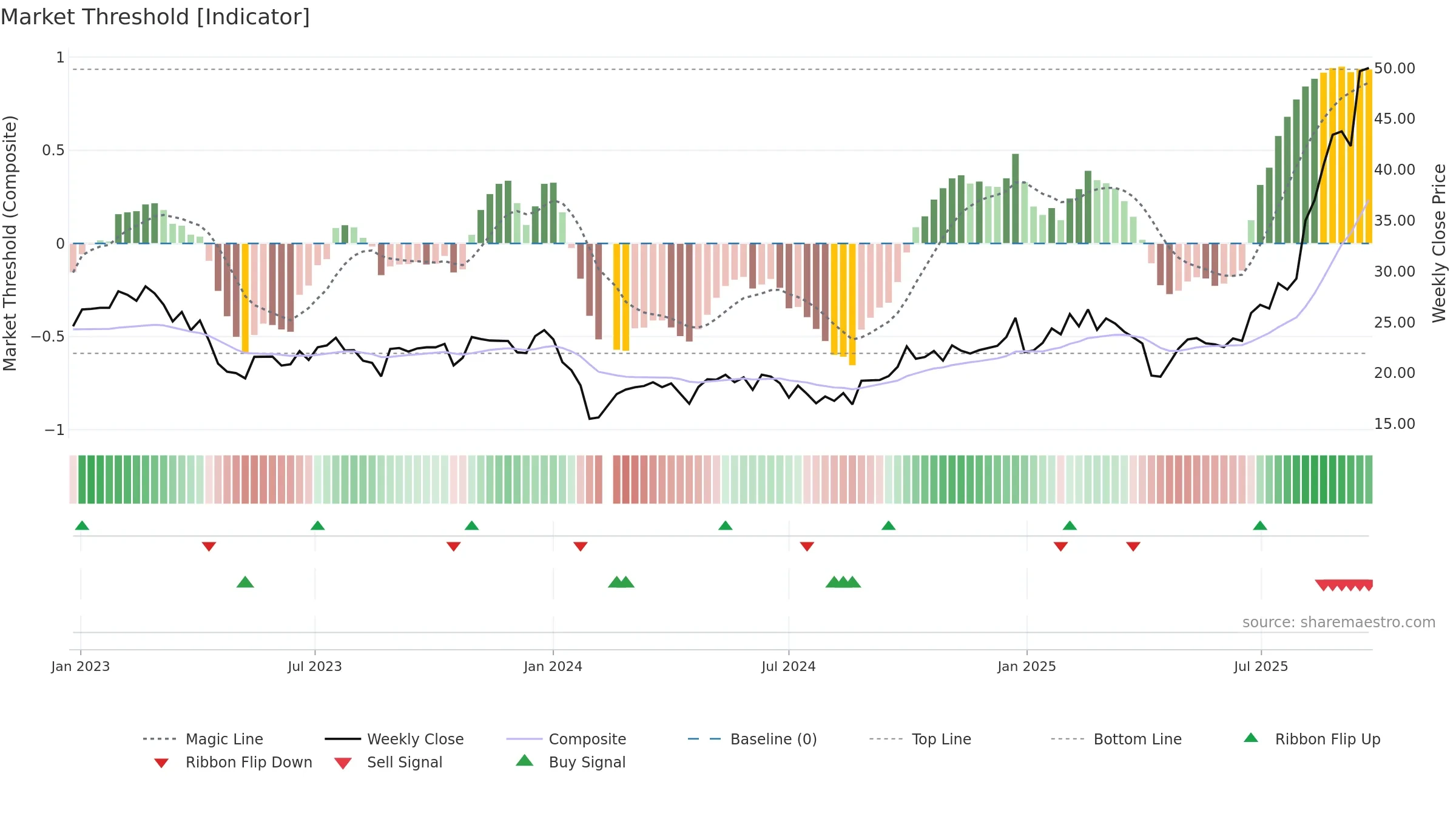This screenshot has width=1456, height=819.
Task: Click the Jan 2023 x-axis label
Action: tap(81, 666)
